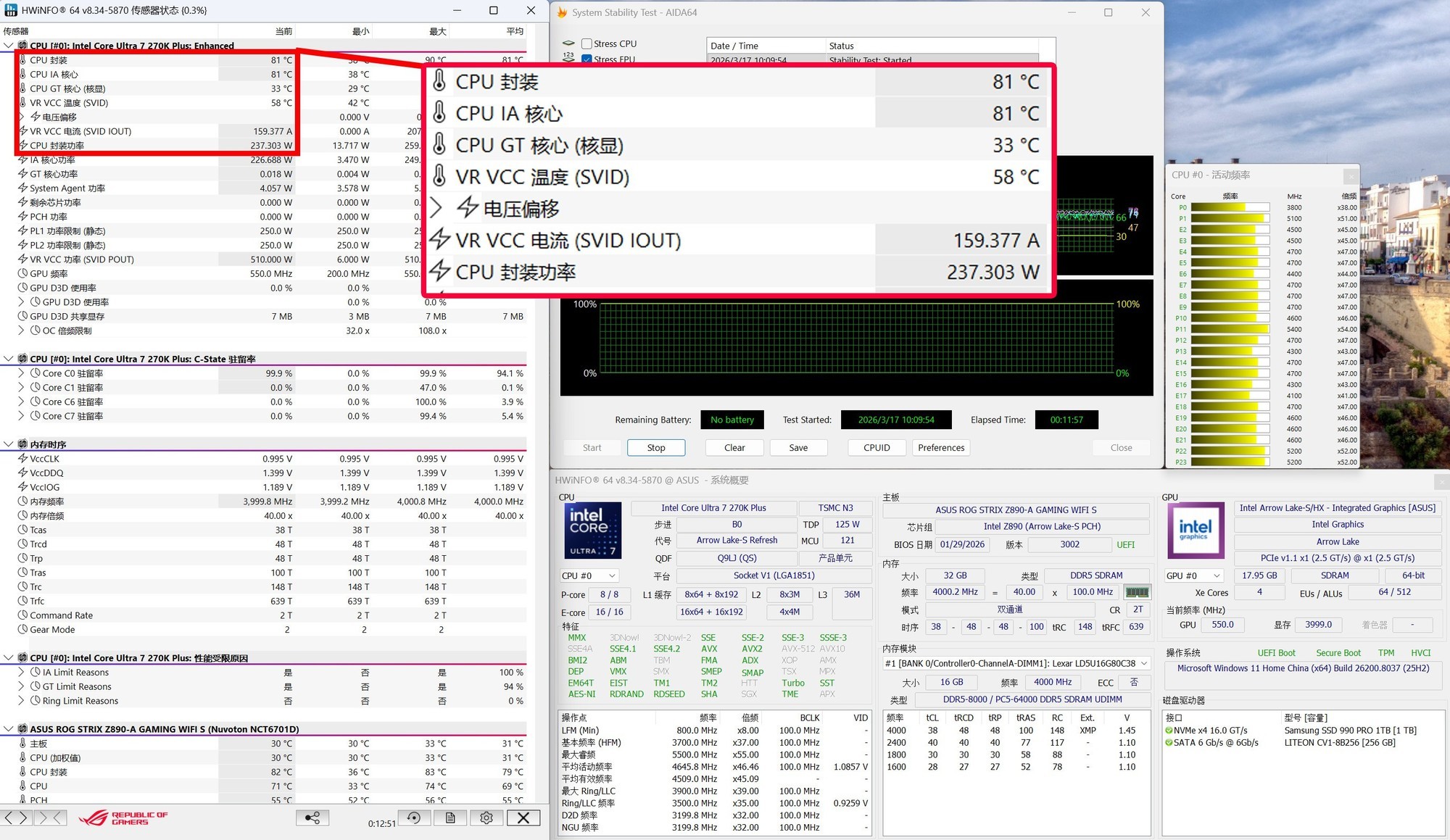Click the collapse columns arrows icon
The image size is (1450, 840).
(x=51, y=818)
